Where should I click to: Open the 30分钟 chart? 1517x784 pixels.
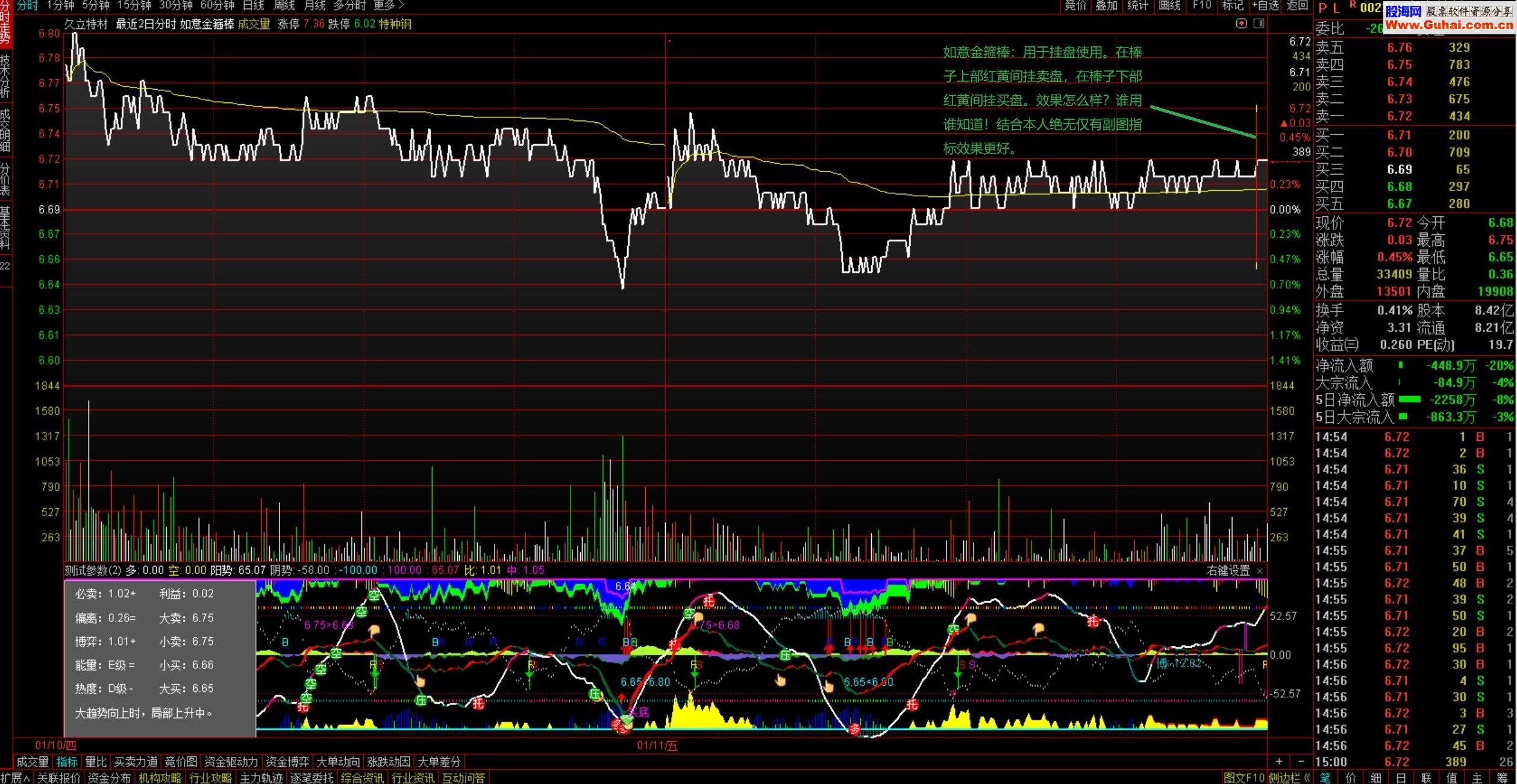(175, 5)
